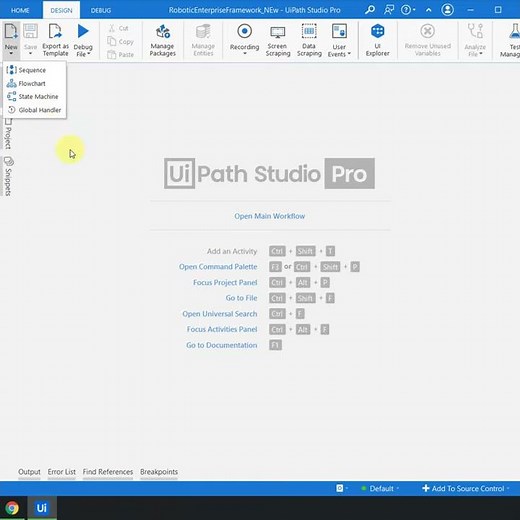Expand the Save dropdown arrow
The image size is (520, 520).
[x=30, y=54]
